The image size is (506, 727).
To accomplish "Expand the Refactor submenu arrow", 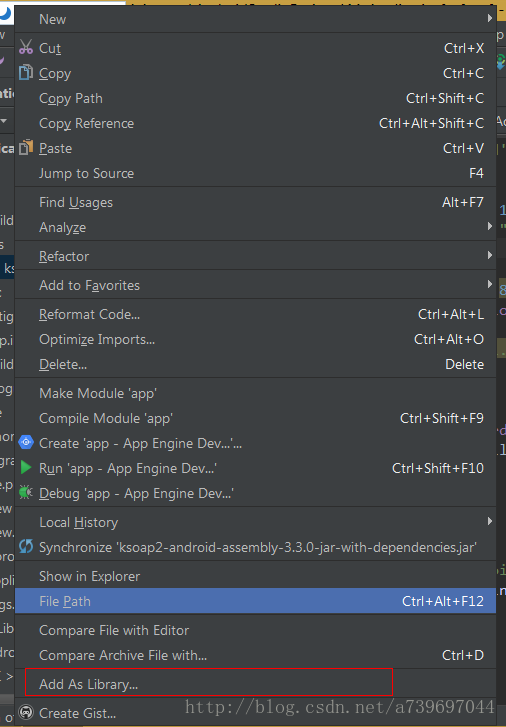I will (x=490, y=255).
